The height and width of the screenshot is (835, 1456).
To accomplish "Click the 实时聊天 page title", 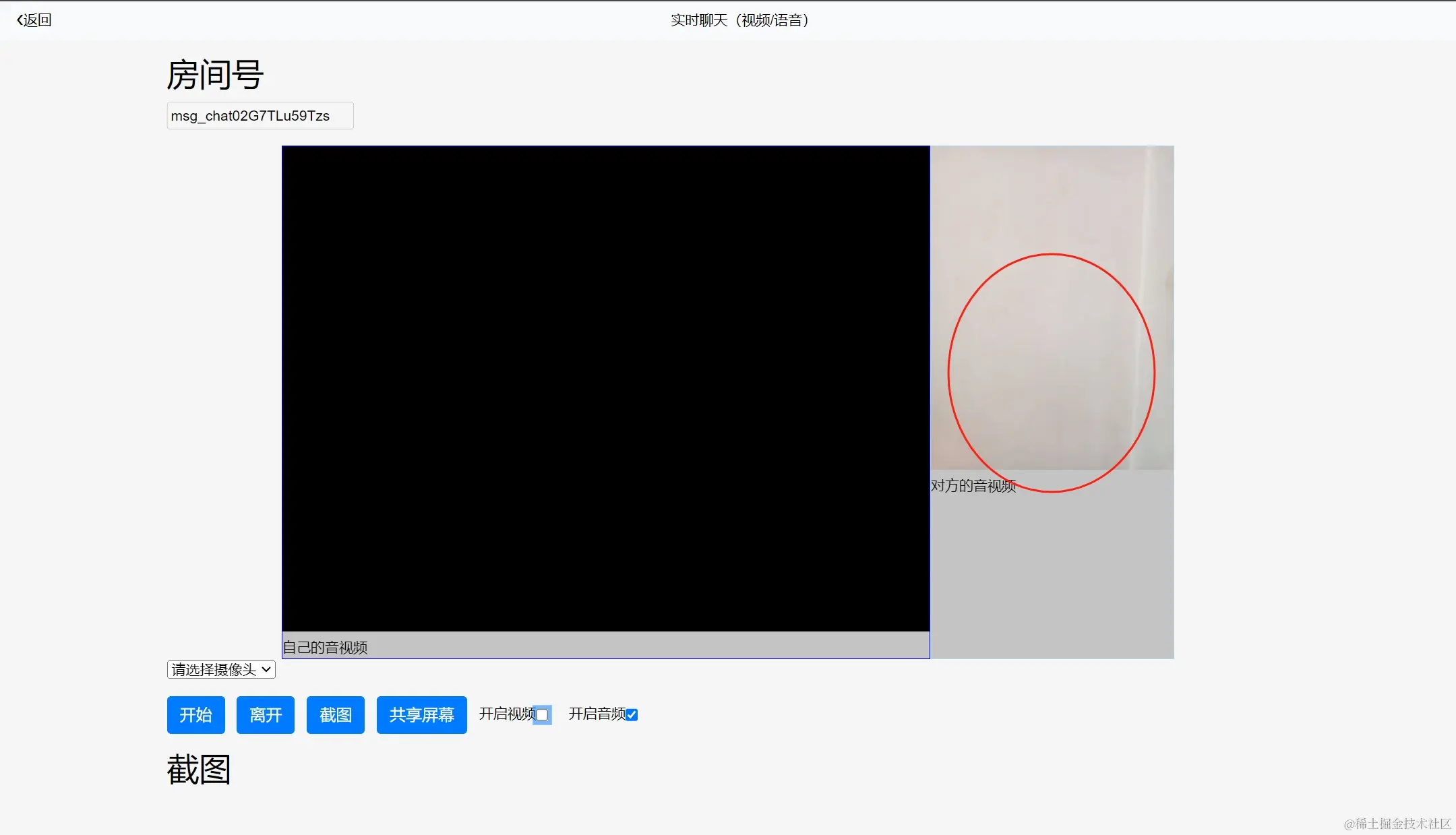I will coord(739,20).
